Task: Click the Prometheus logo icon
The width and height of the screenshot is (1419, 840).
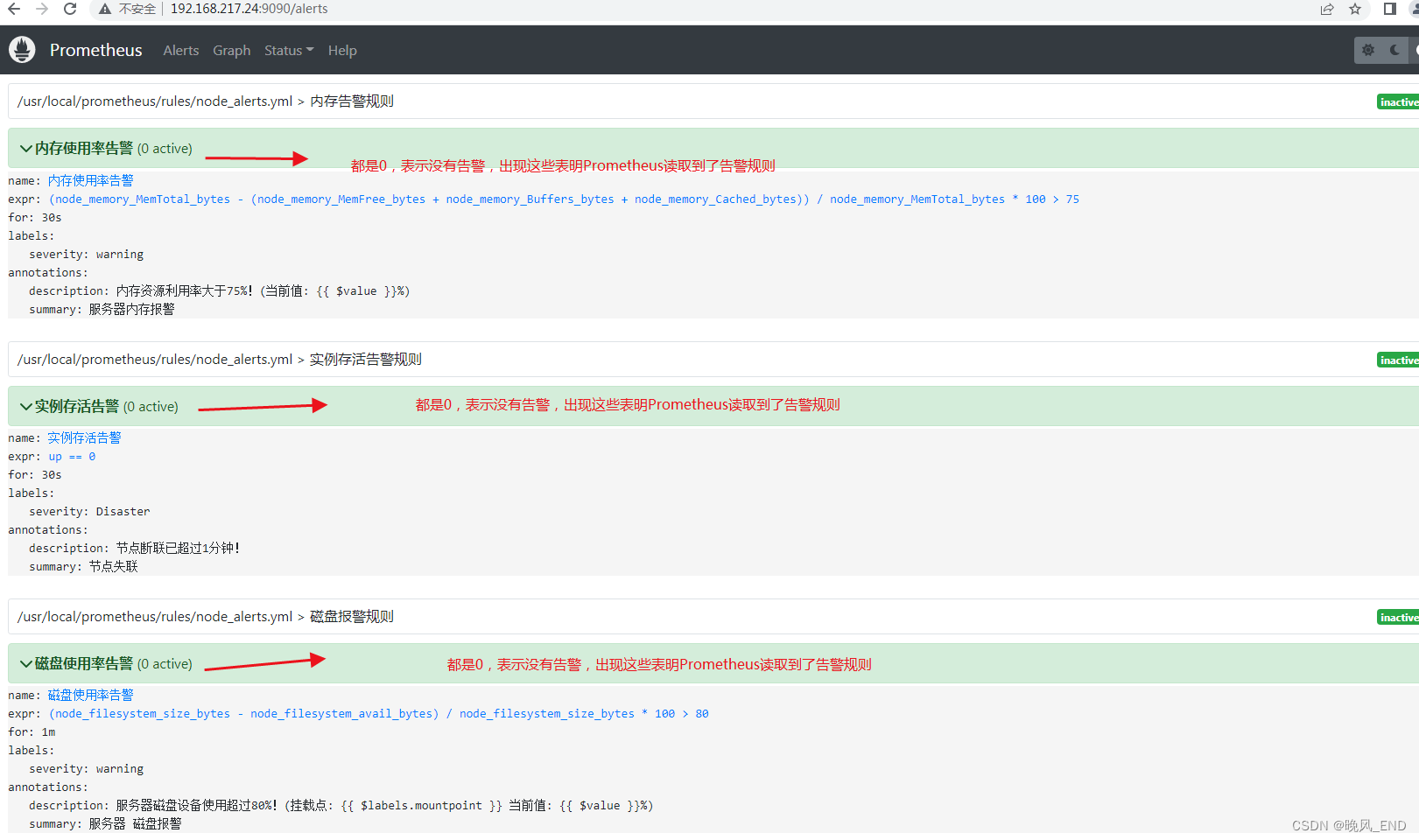Action: click(22, 49)
